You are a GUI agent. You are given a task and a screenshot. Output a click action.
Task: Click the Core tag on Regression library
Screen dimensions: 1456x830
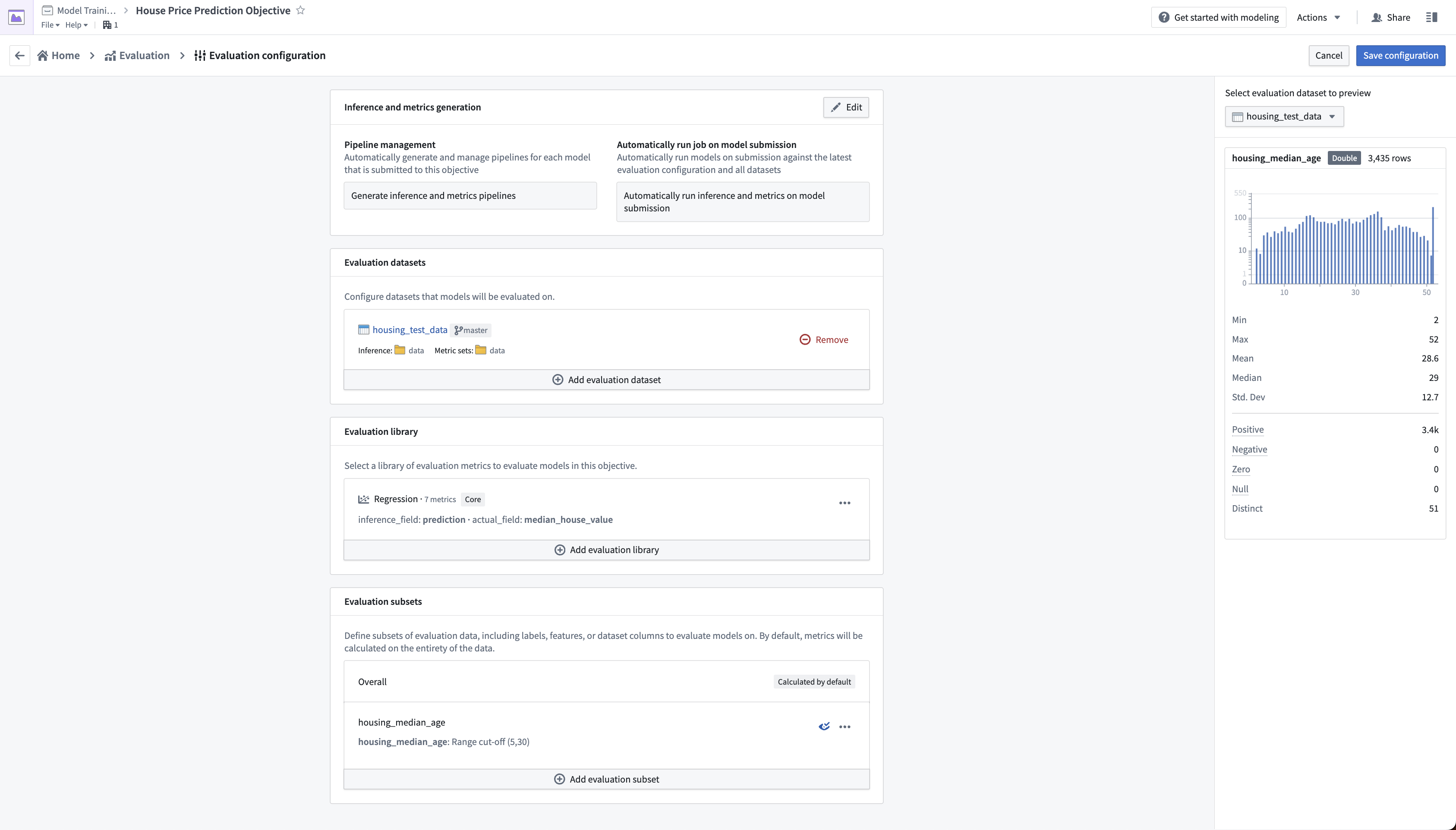[x=473, y=500]
